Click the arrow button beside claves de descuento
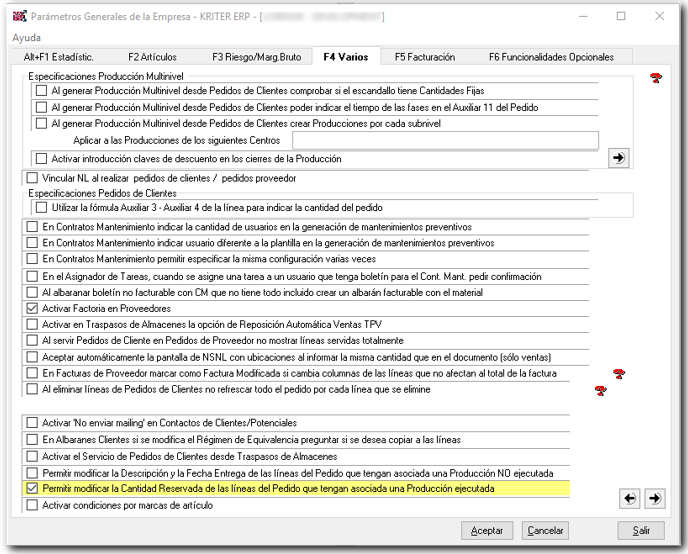 [619, 158]
